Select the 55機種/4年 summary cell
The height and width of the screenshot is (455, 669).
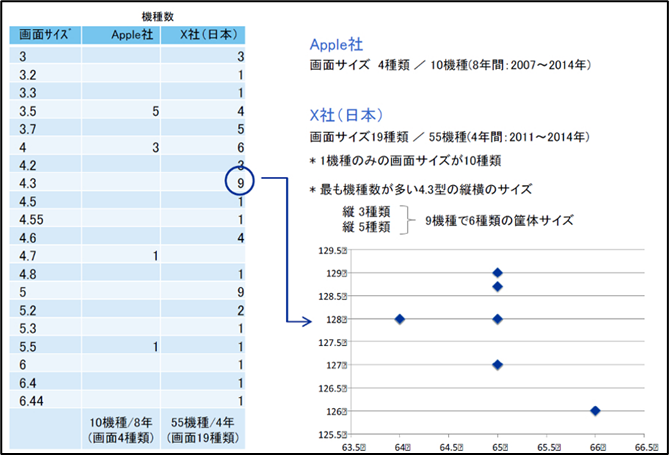(x=203, y=430)
